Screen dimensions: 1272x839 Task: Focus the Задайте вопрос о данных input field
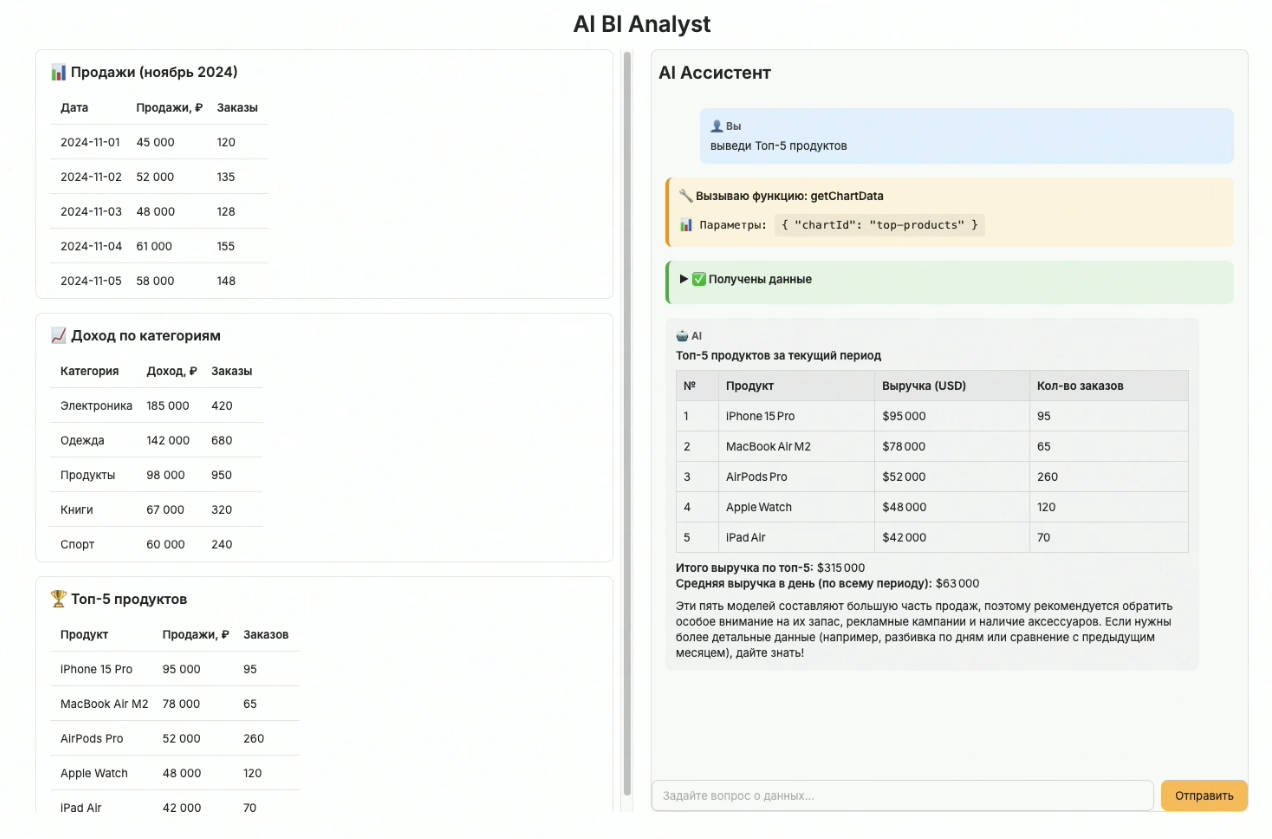902,796
